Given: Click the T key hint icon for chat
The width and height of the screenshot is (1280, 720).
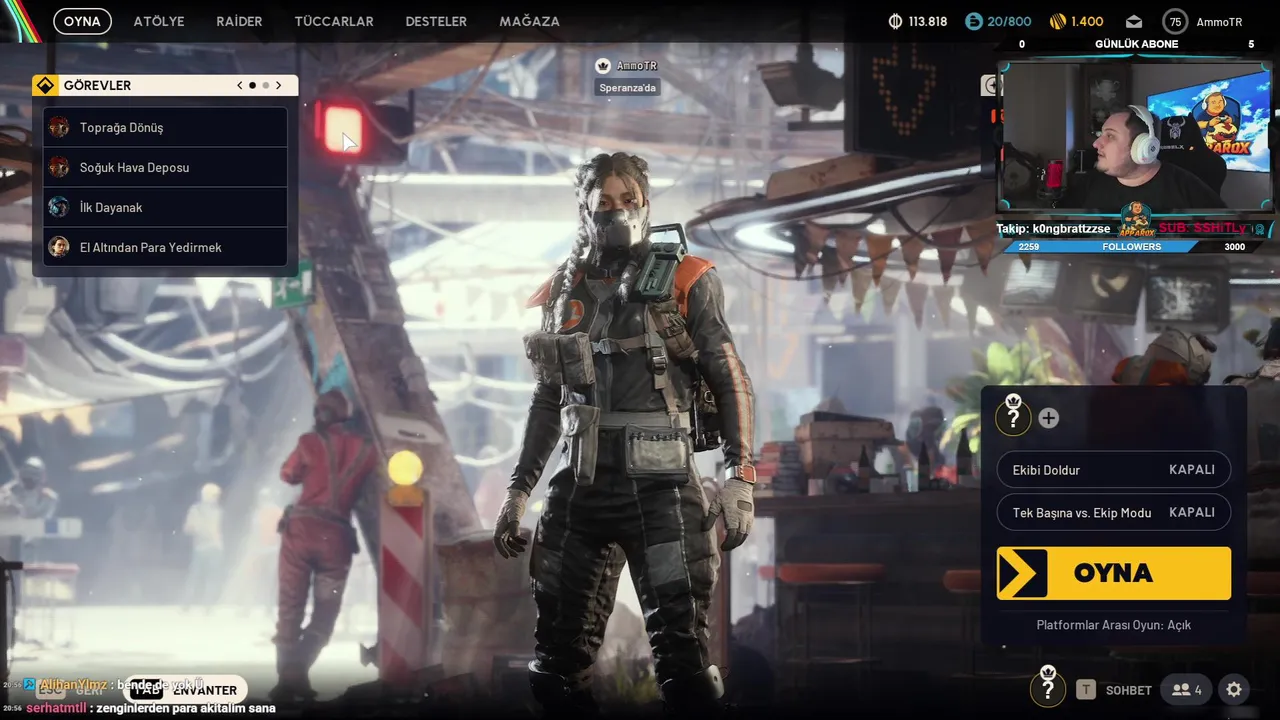Looking at the screenshot, I should 1086,689.
